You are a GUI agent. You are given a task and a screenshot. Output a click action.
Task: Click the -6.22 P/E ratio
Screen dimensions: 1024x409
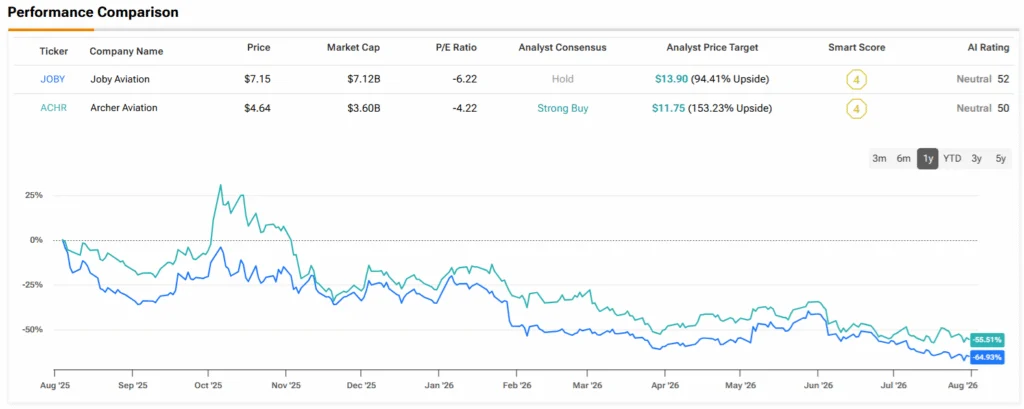(464, 79)
